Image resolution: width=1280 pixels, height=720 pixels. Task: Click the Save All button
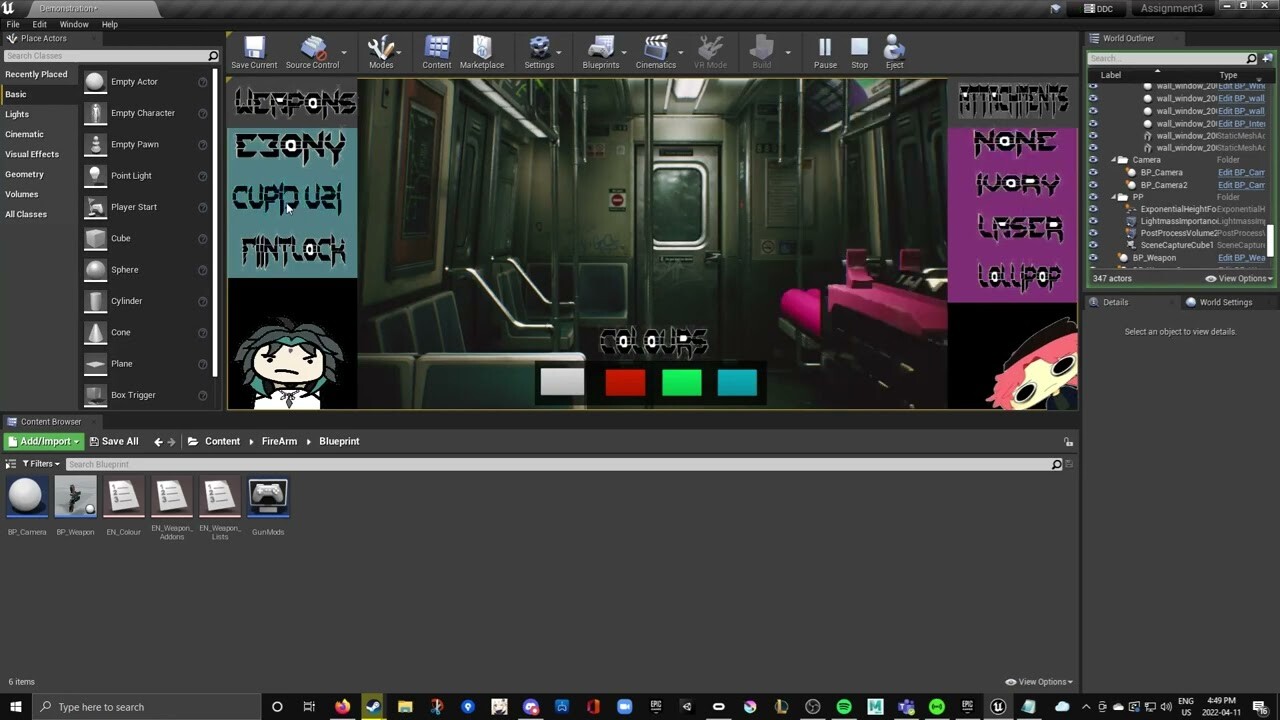coord(113,441)
